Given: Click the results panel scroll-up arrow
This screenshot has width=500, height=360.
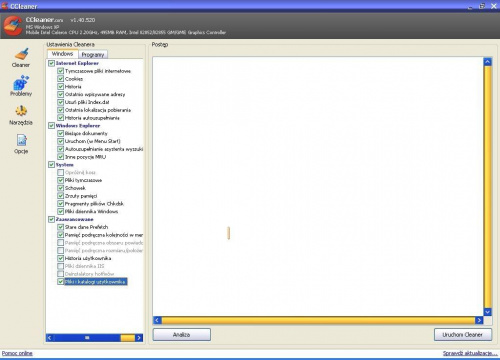Looking at the screenshot, I should [x=488, y=62].
